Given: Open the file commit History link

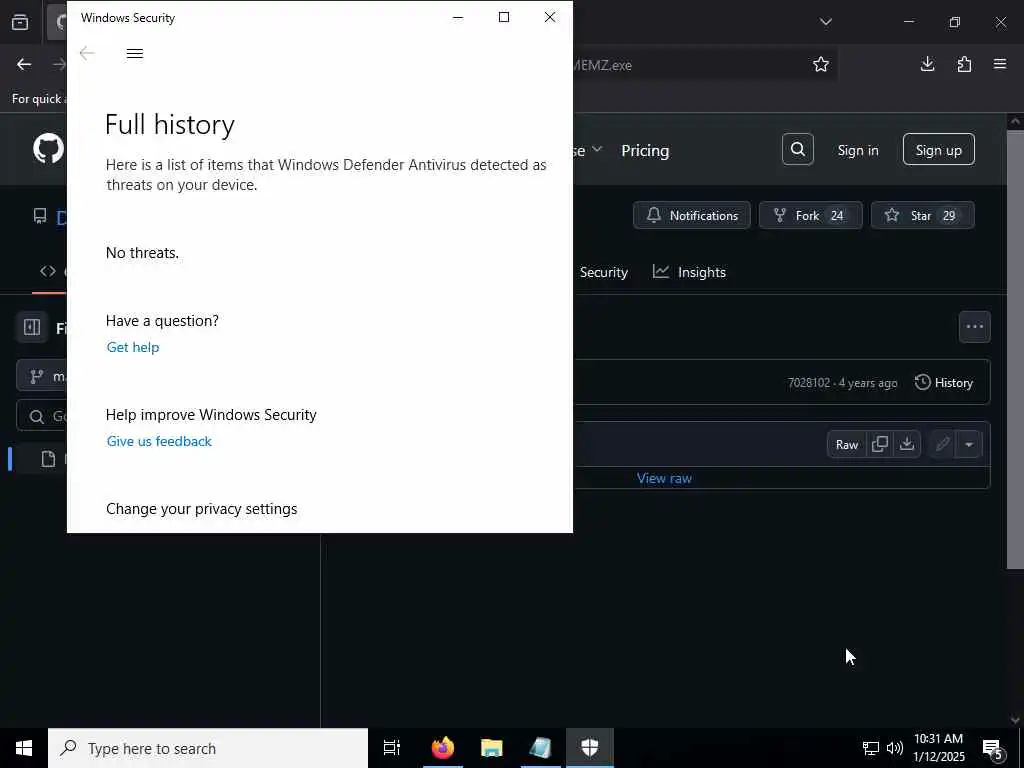Looking at the screenshot, I should pos(944,383).
